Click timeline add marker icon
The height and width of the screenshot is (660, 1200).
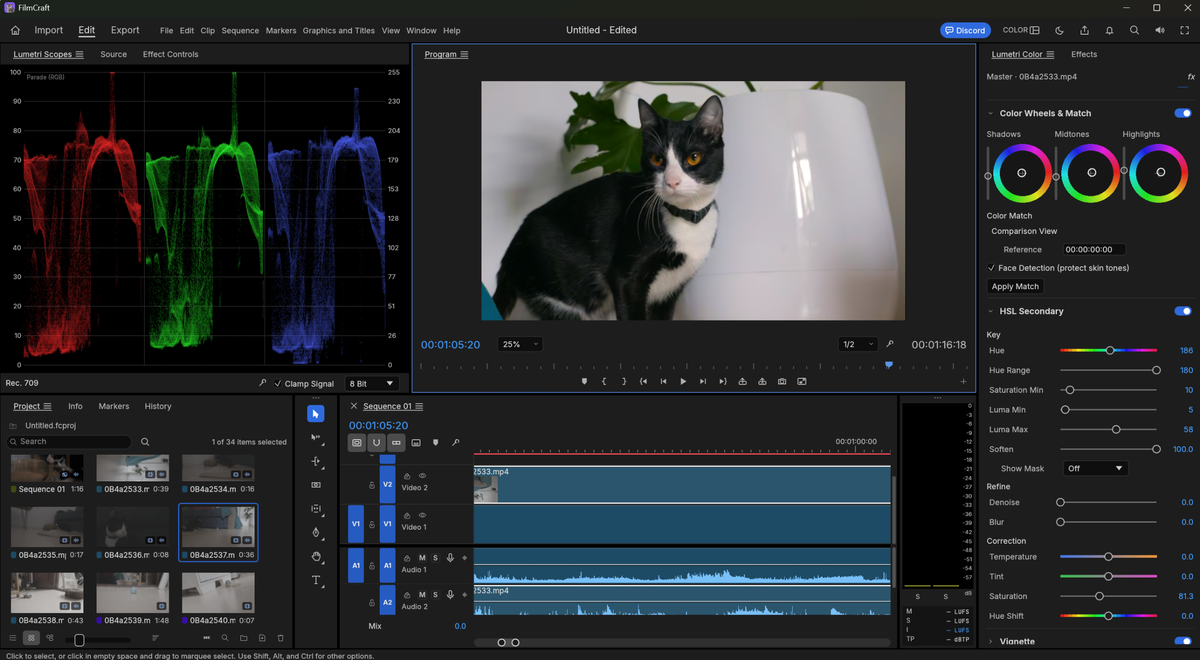(x=436, y=442)
